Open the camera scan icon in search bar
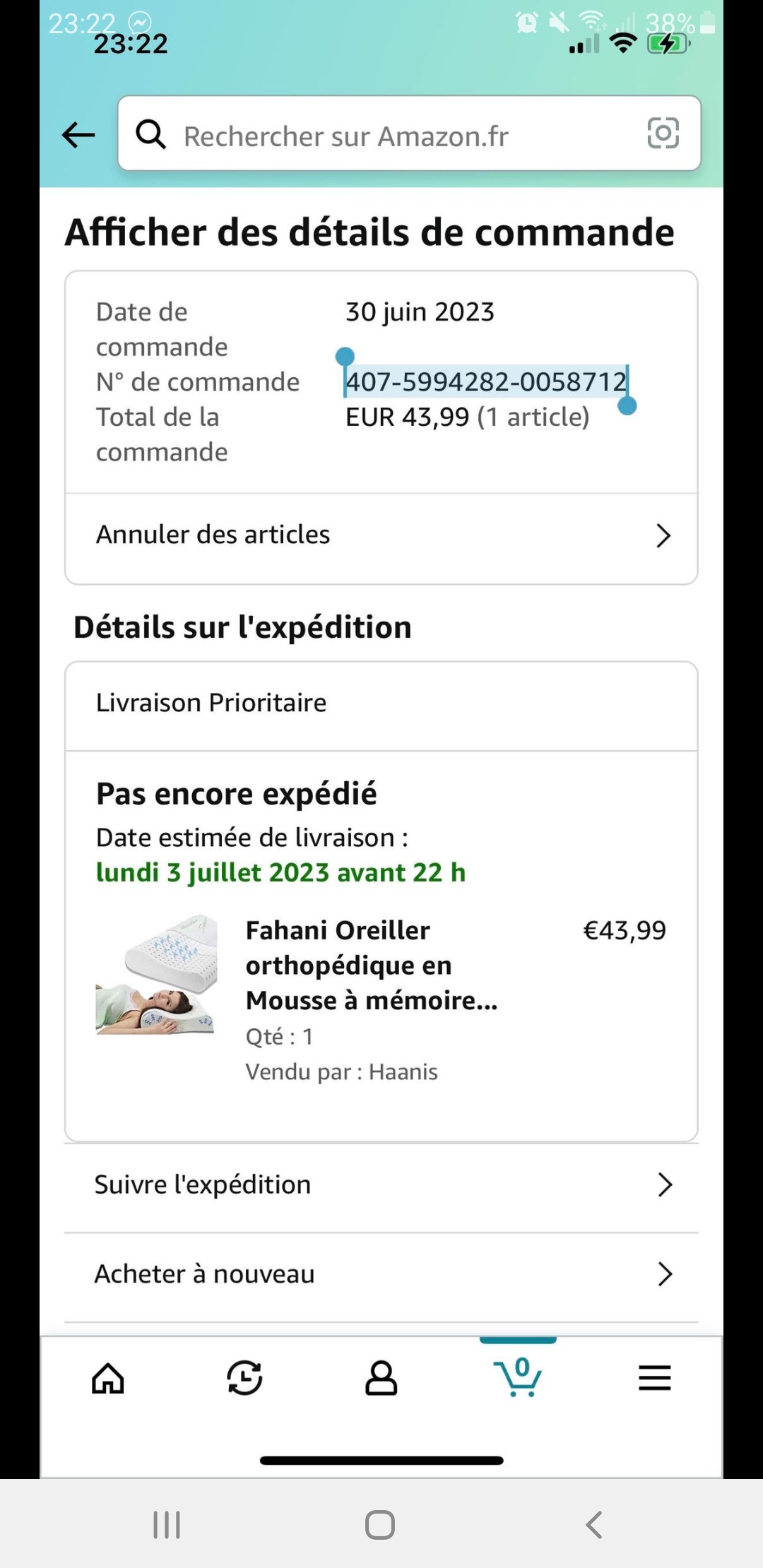 click(663, 133)
